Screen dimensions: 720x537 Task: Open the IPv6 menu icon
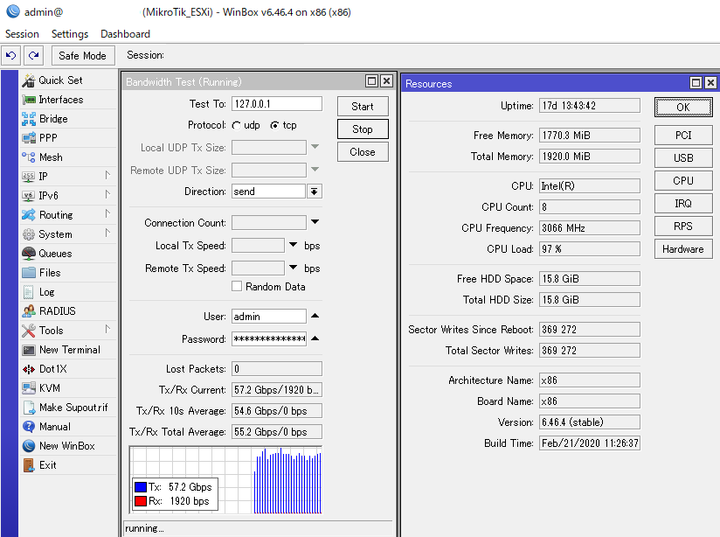[x=28, y=196]
